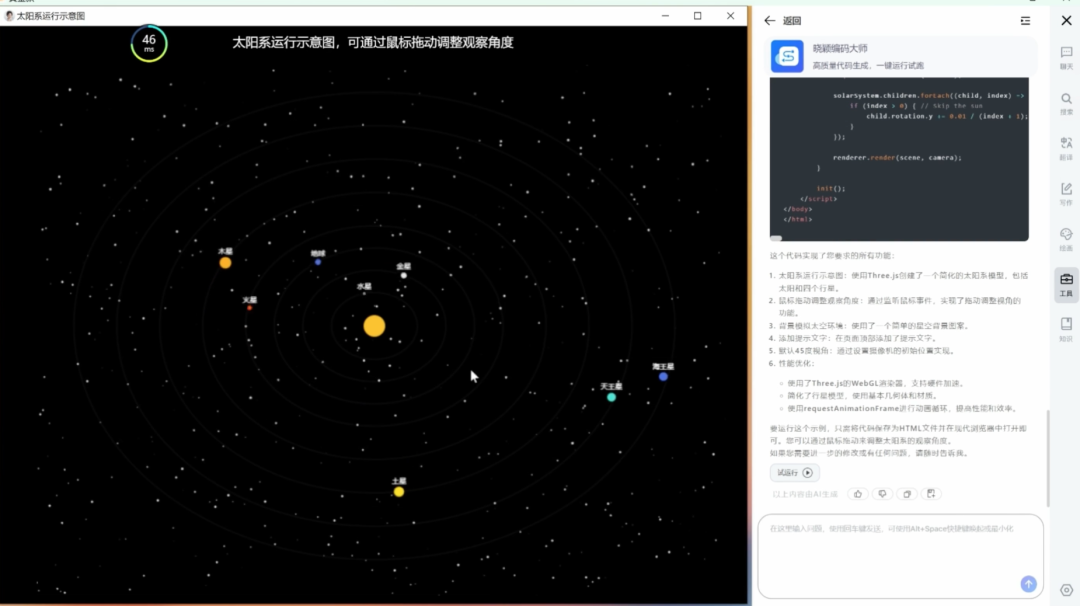Click the save-to-notes icon beside the copy icon
The height and width of the screenshot is (606, 1080).
[931, 494]
